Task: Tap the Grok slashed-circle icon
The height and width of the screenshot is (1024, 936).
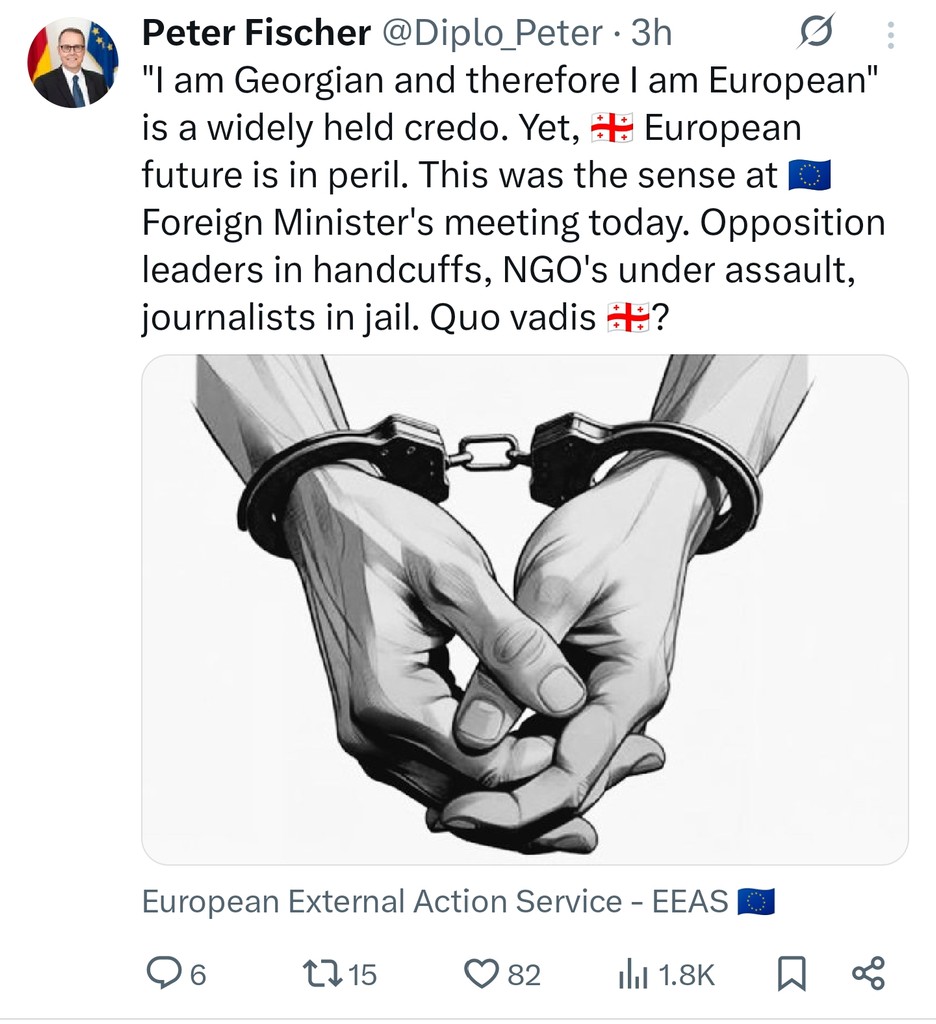Action: [x=816, y=36]
